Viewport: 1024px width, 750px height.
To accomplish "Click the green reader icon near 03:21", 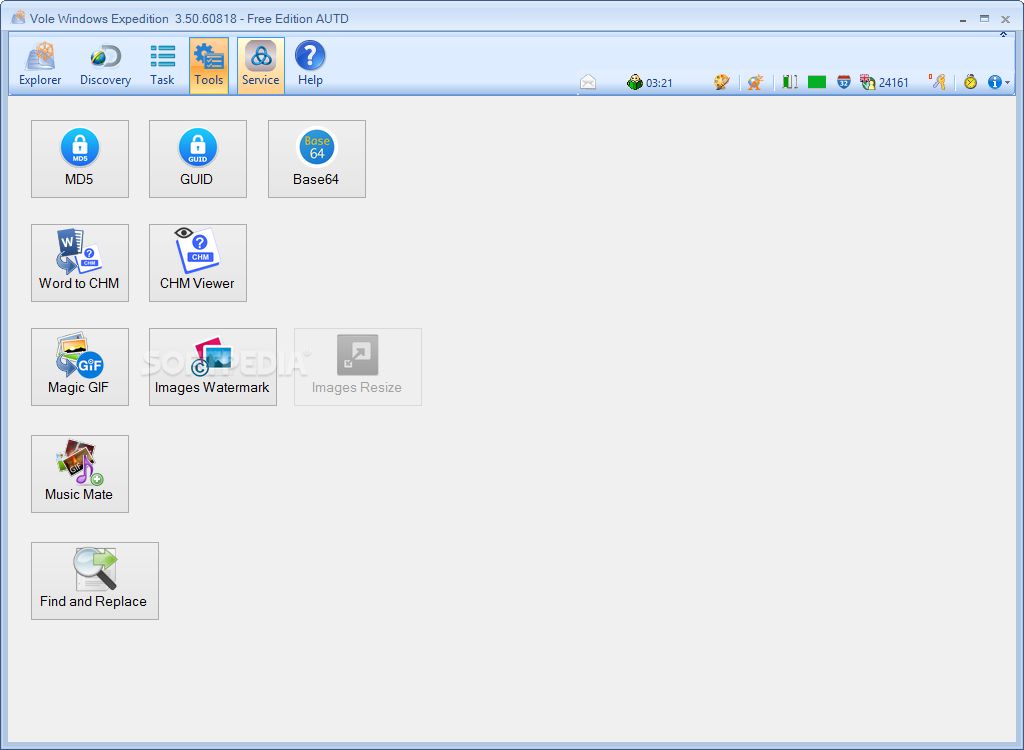I will [635, 82].
